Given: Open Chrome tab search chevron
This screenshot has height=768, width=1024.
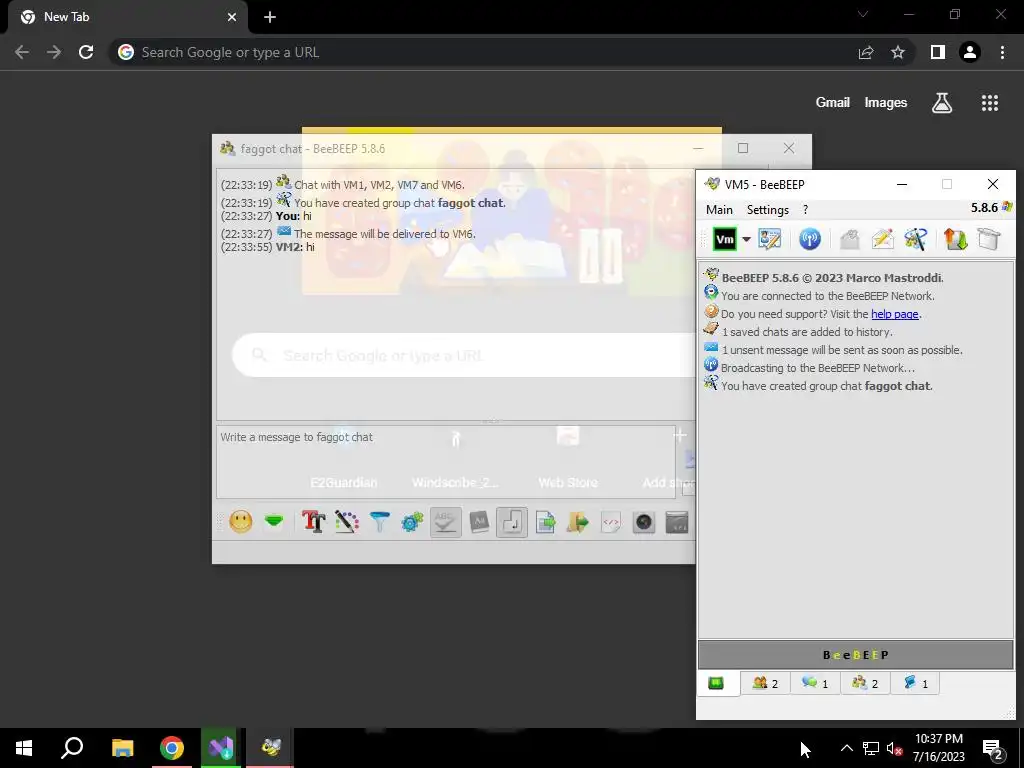Looking at the screenshot, I should point(863,14).
